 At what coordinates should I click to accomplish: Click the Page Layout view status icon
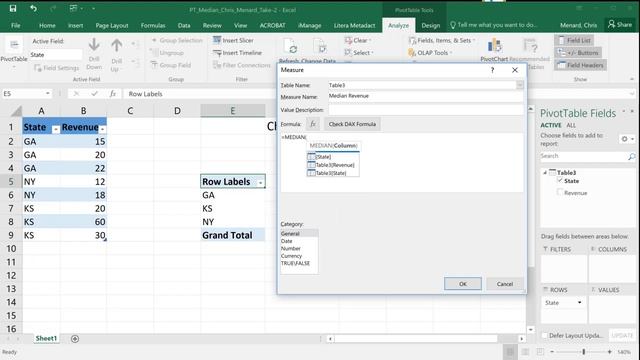pyautogui.click(x=525, y=352)
